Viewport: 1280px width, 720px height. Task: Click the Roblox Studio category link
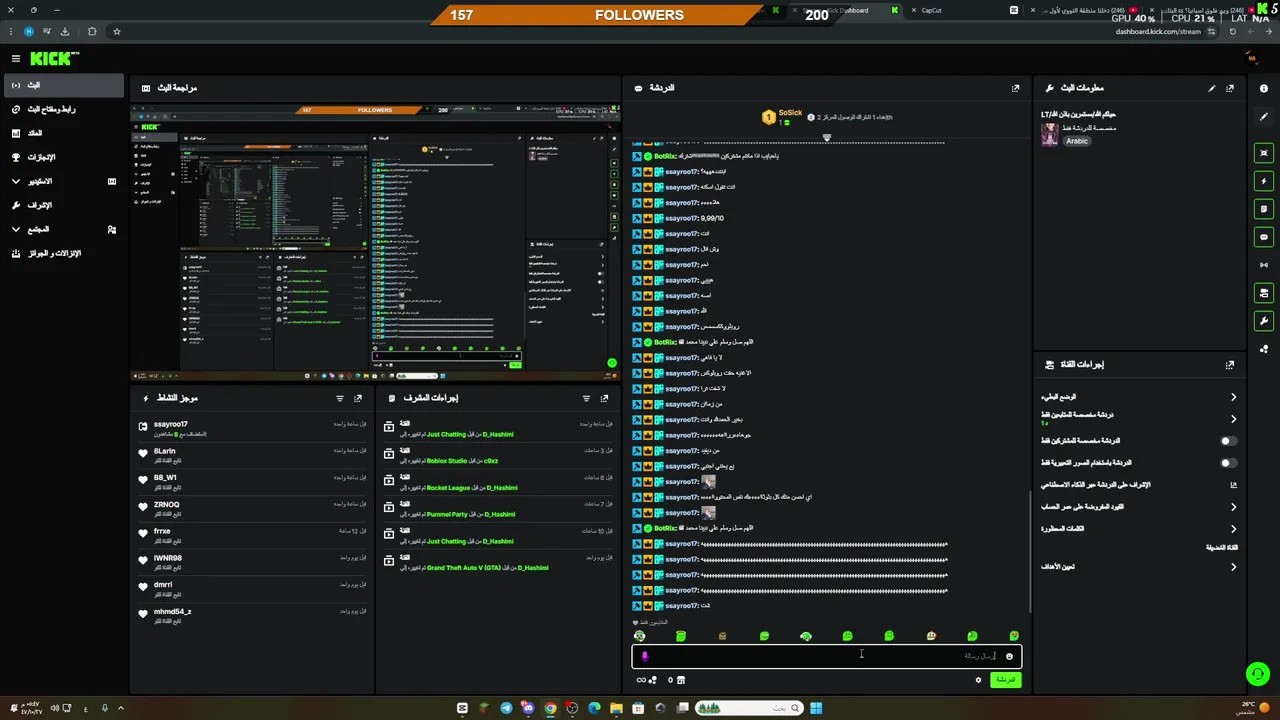(448, 461)
